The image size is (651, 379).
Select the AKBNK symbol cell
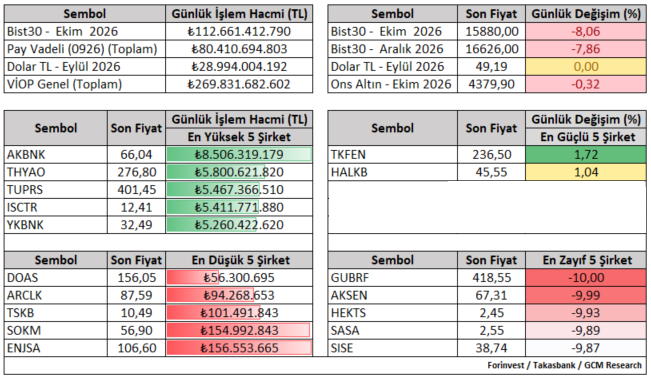click(x=56, y=154)
